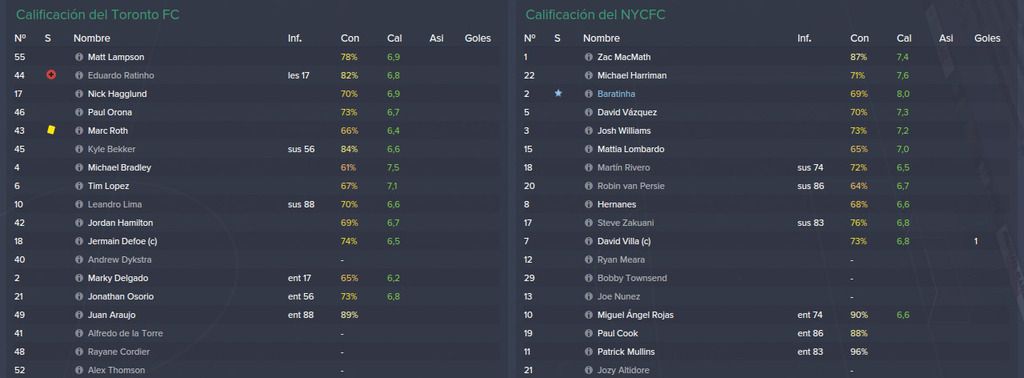Screen dimensions: 1024x378
Task: Sort NYCFC list by Con column header
Action: click(x=859, y=39)
